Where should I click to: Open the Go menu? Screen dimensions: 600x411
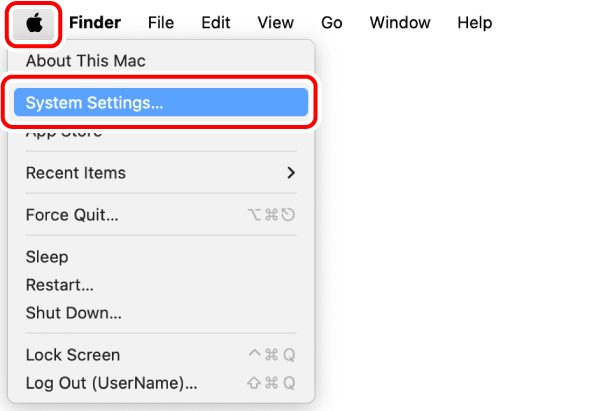[332, 22]
